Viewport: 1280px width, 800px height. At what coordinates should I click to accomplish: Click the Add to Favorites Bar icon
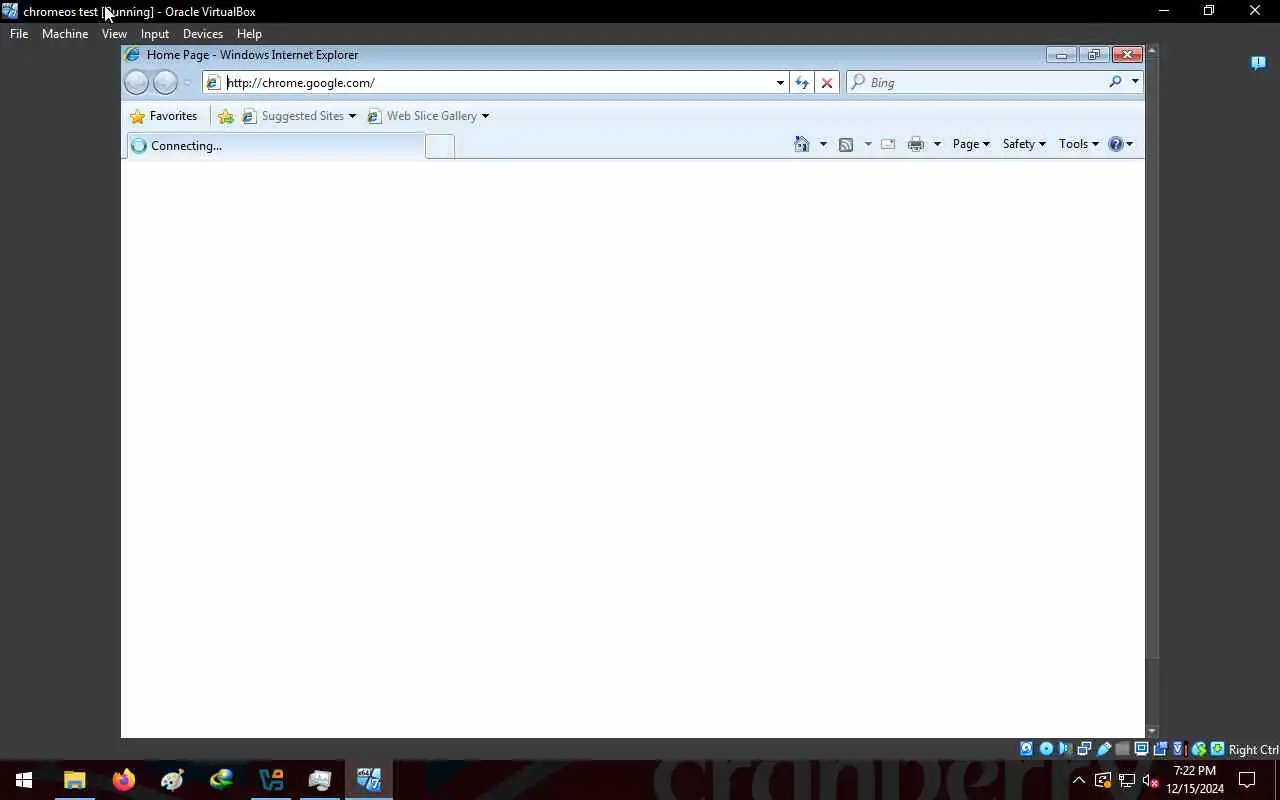click(x=226, y=117)
